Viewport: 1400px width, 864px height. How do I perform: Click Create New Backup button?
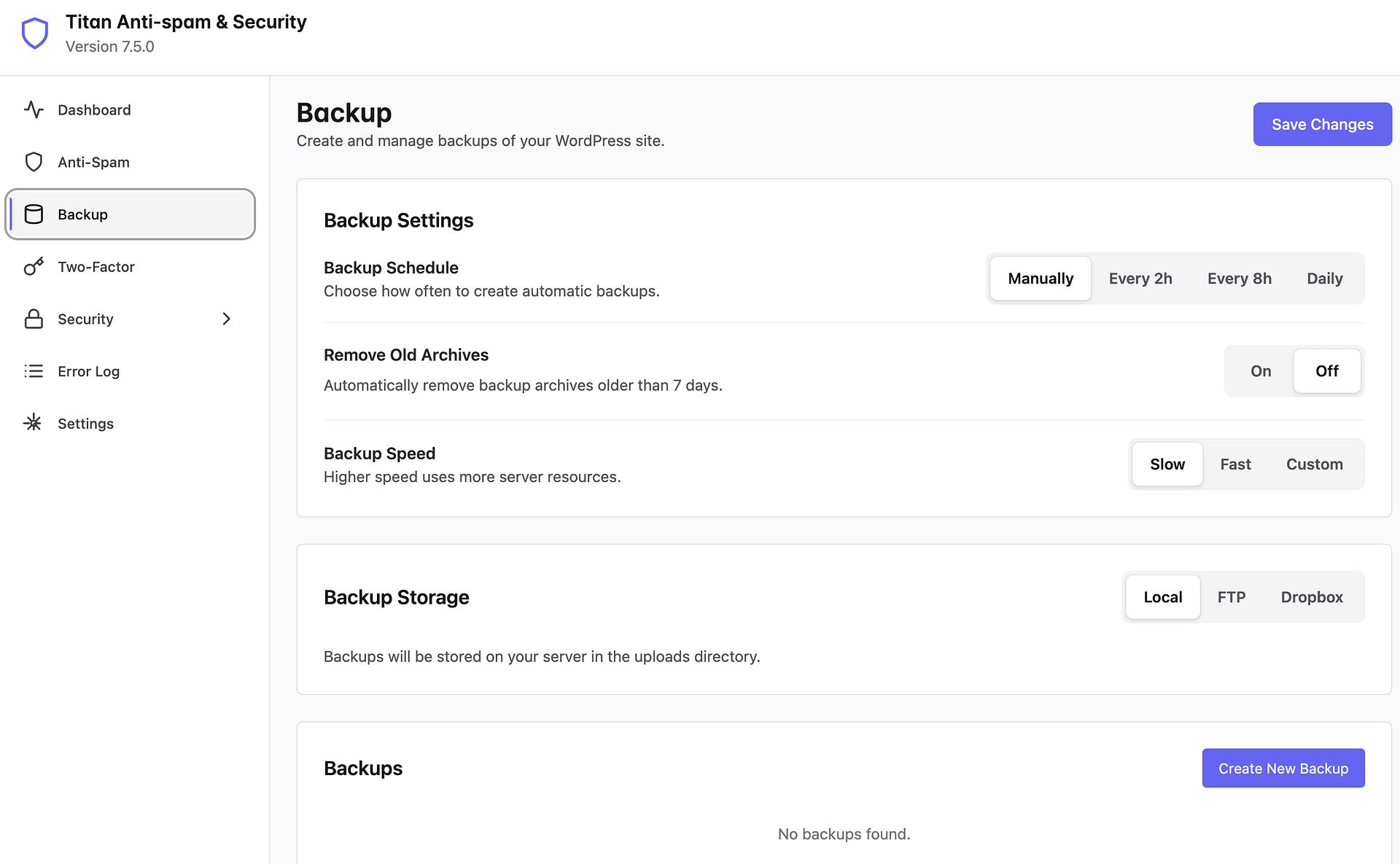[x=1283, y=768]
